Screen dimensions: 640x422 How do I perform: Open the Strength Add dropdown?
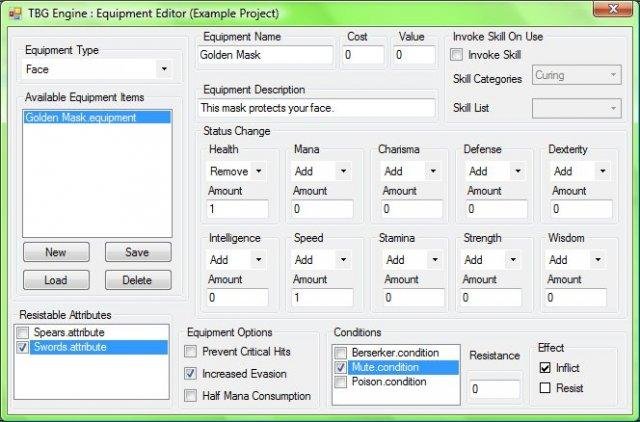coord(491,260)
